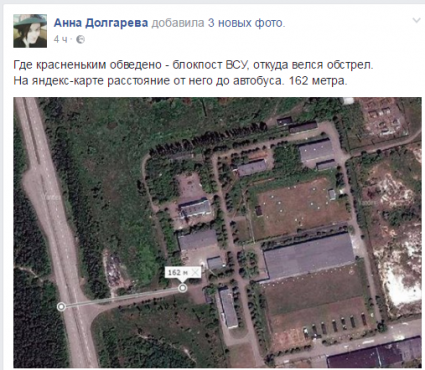Open the post options chevron menu
This screenshot has width=425, height=370.
click(416, 21)
